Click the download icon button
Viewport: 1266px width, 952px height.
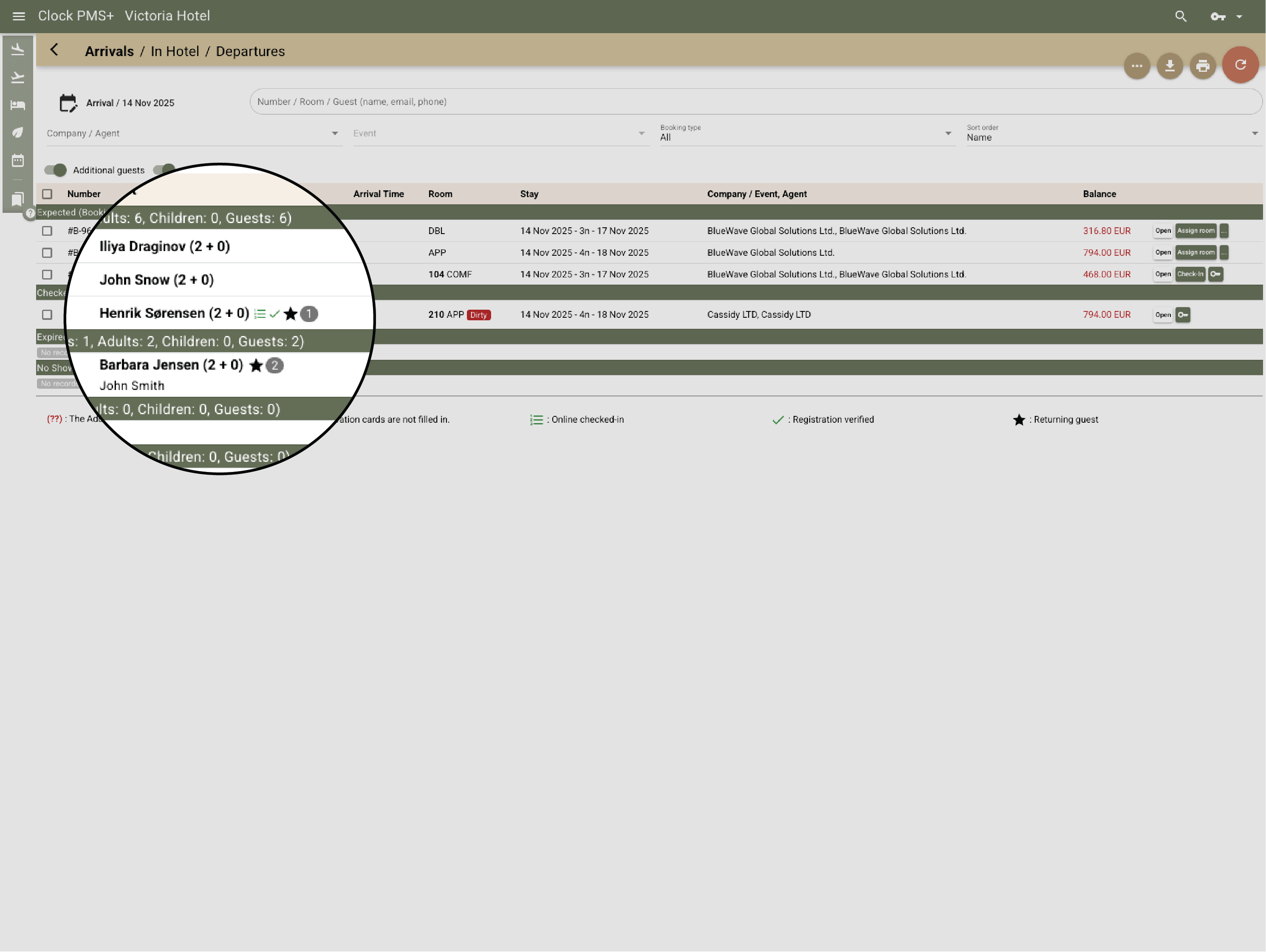(x=1169, y=66)
